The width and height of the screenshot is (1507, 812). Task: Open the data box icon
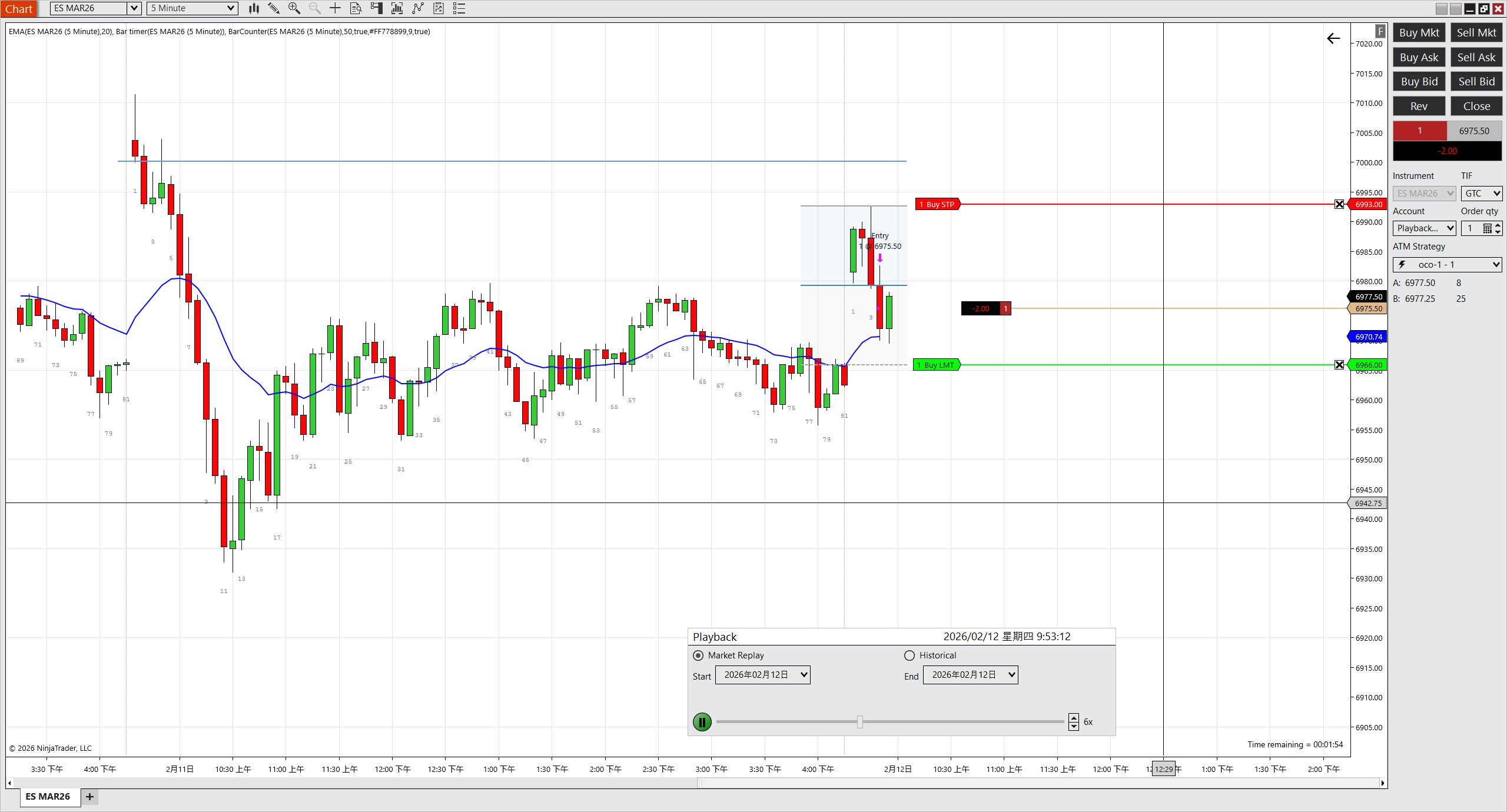click(356, 8)
